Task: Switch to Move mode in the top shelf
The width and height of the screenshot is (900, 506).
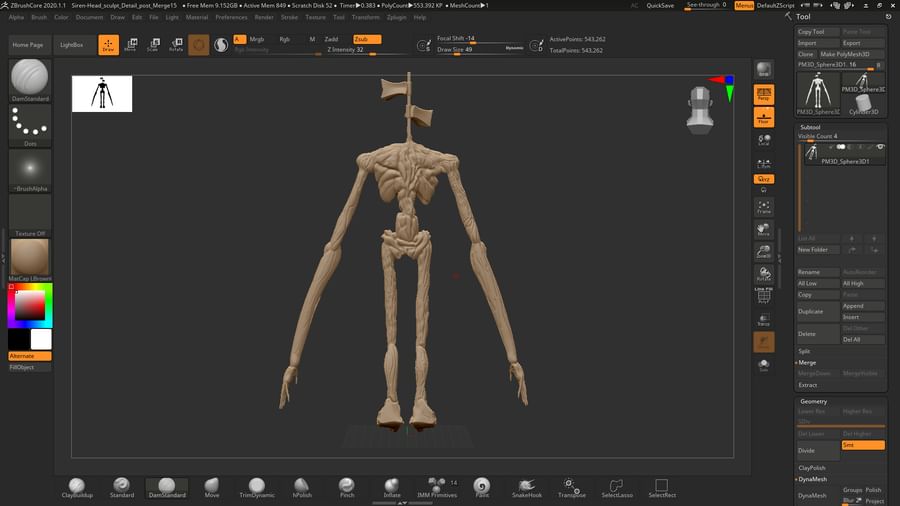Action: [x=131, y=45]
